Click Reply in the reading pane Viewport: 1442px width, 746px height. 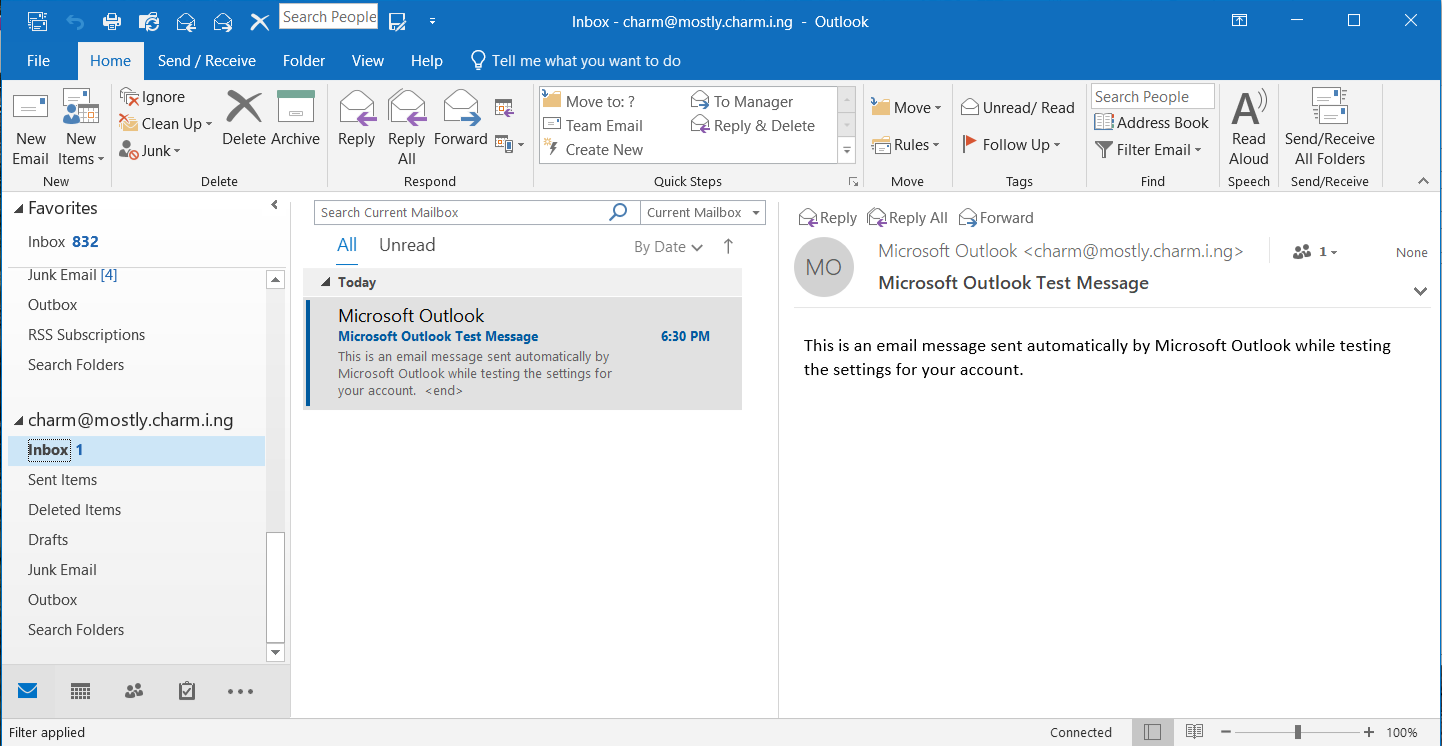(x=828, y=217)
